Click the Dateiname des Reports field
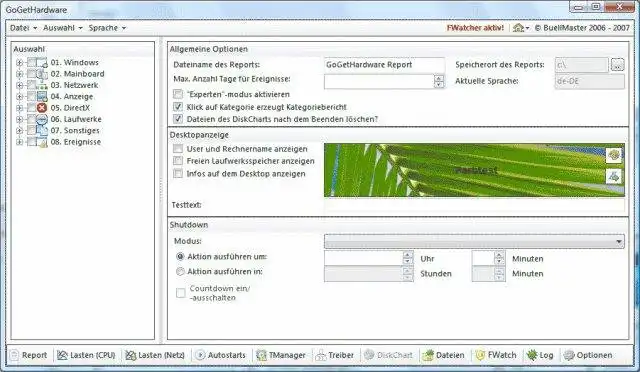640x372 pixels. [384, 65]
